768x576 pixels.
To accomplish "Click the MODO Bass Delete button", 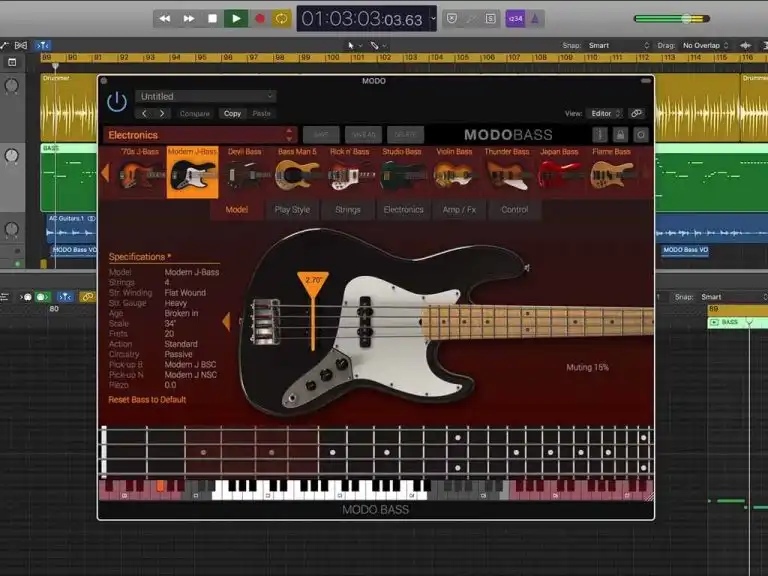I will 405,135.
